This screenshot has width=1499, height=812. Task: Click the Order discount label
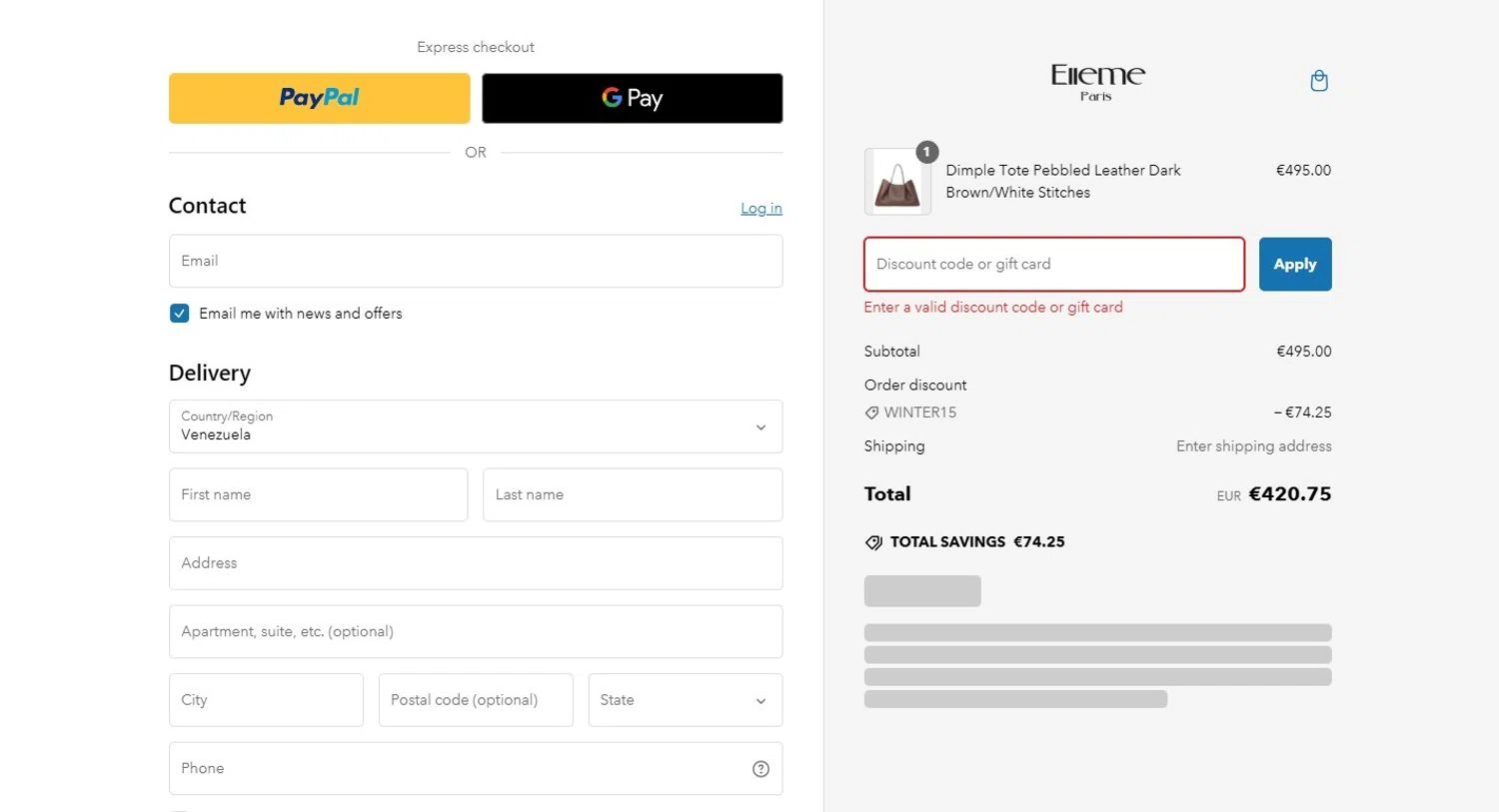pyautogui.click(x=915, y=386)
